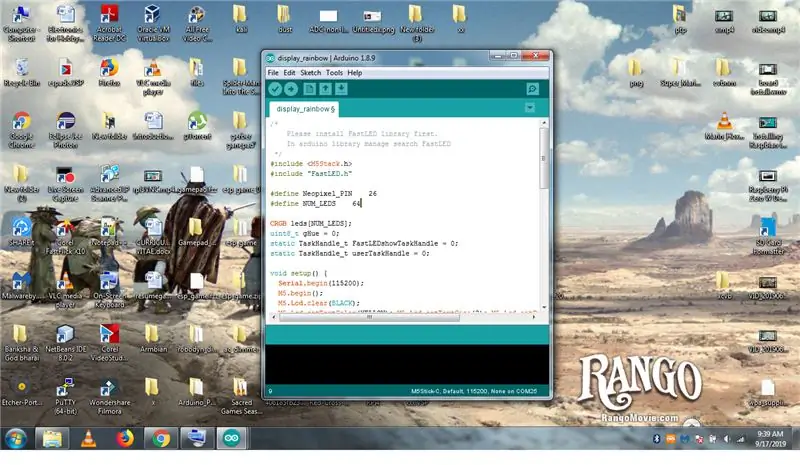
Task: Select the All Free Video Converter icon
Action: tap(197, 23)
